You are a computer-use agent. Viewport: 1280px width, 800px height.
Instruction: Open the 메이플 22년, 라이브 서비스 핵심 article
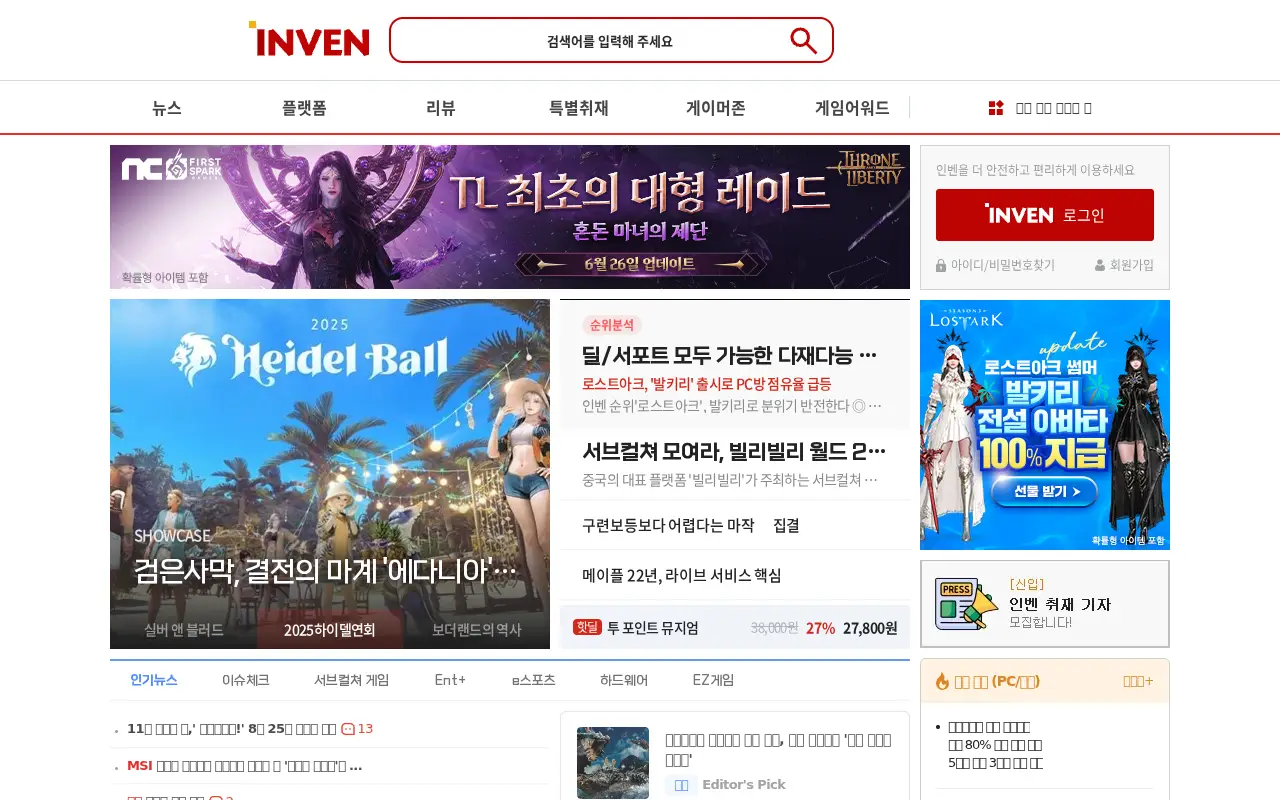(682, 575)
